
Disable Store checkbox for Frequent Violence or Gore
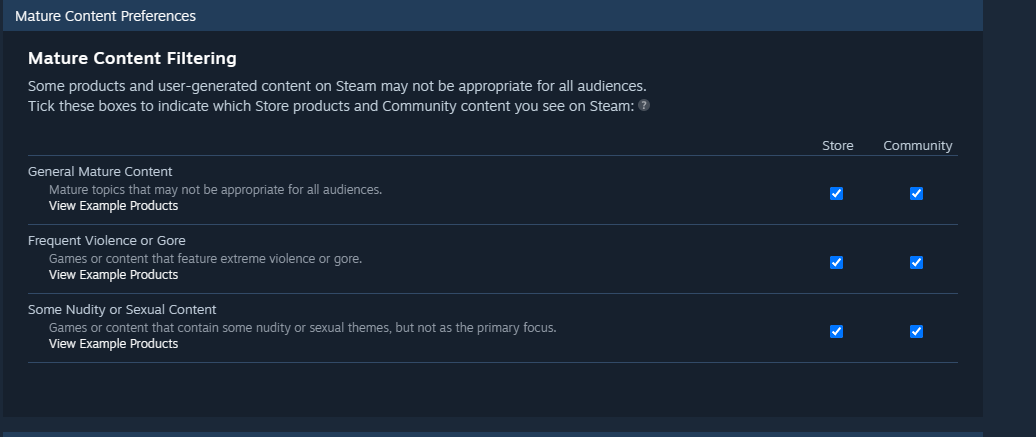(x=837, y=263)
